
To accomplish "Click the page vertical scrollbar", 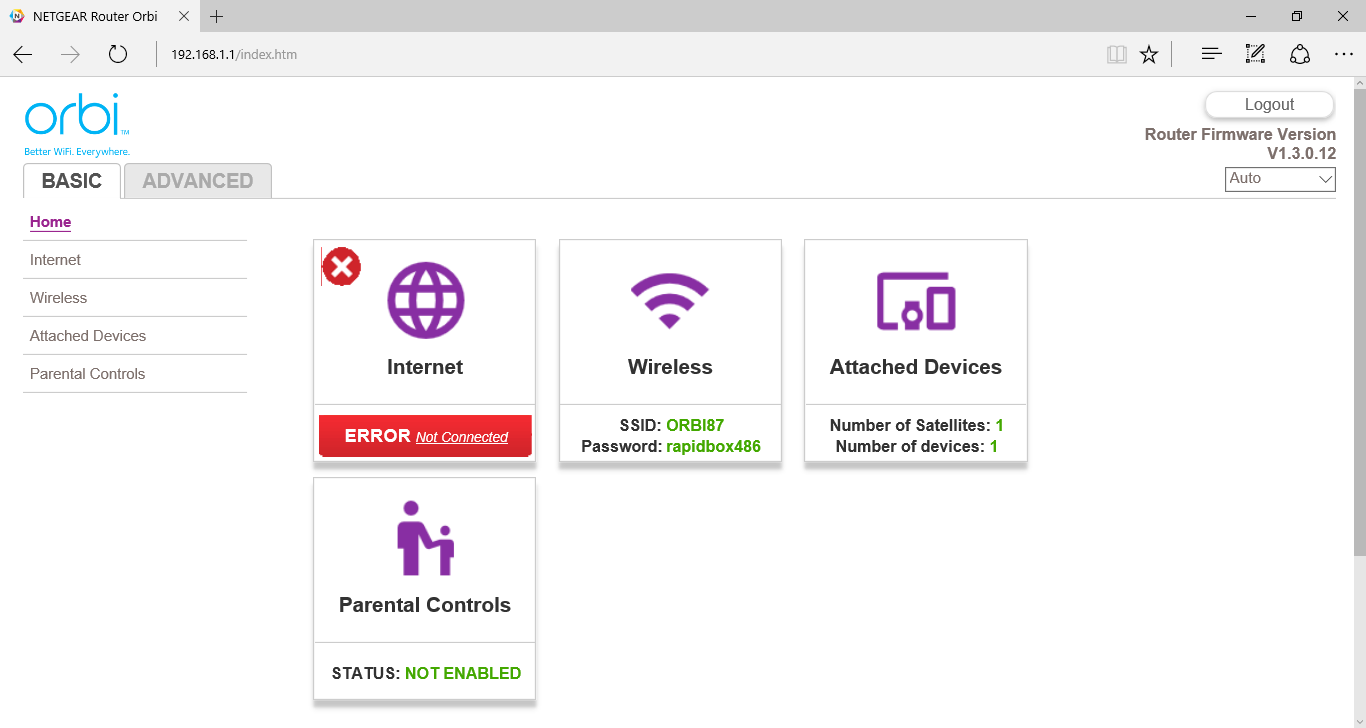I will point(1359,320).
